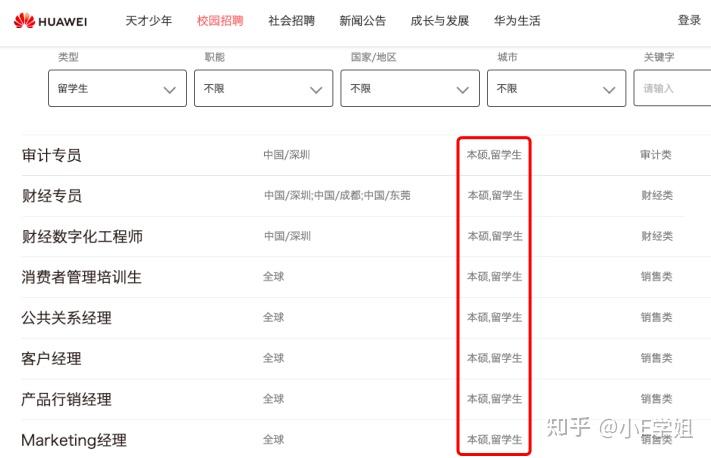Click 全球 in 公共关系经理 row
711x458 pixels.
[273, 317]
